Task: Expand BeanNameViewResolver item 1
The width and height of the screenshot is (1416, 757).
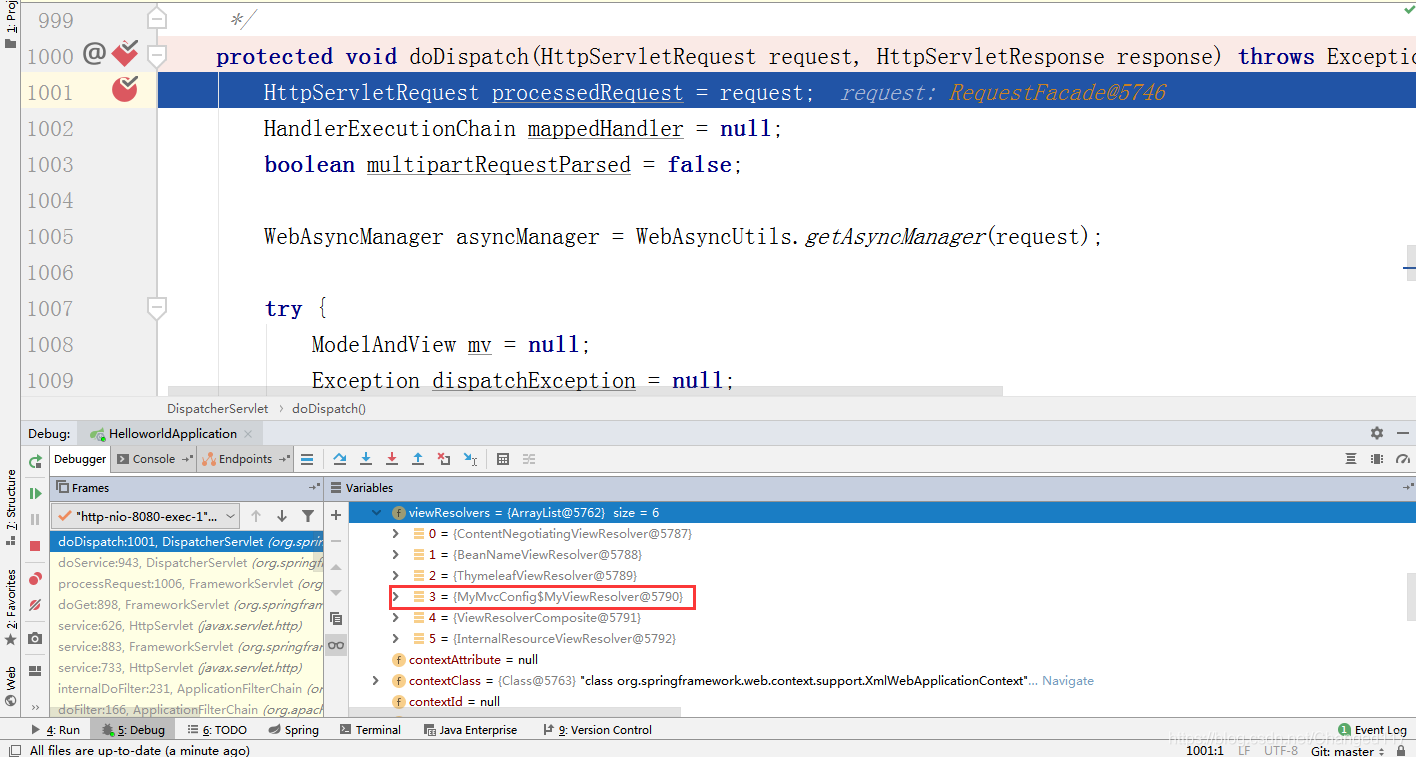Action: coord(398,555)
